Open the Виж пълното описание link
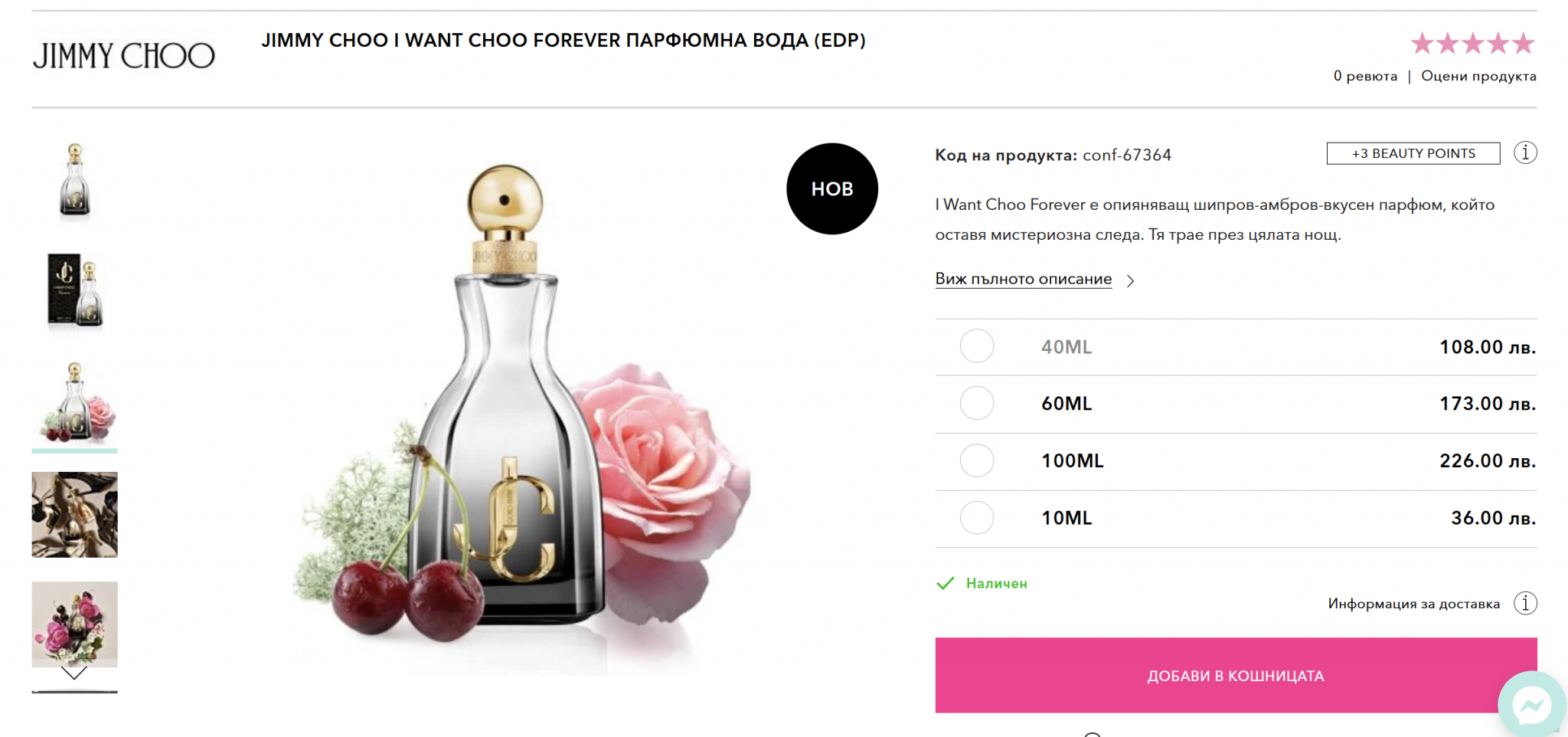 (x=1023, y=279)
